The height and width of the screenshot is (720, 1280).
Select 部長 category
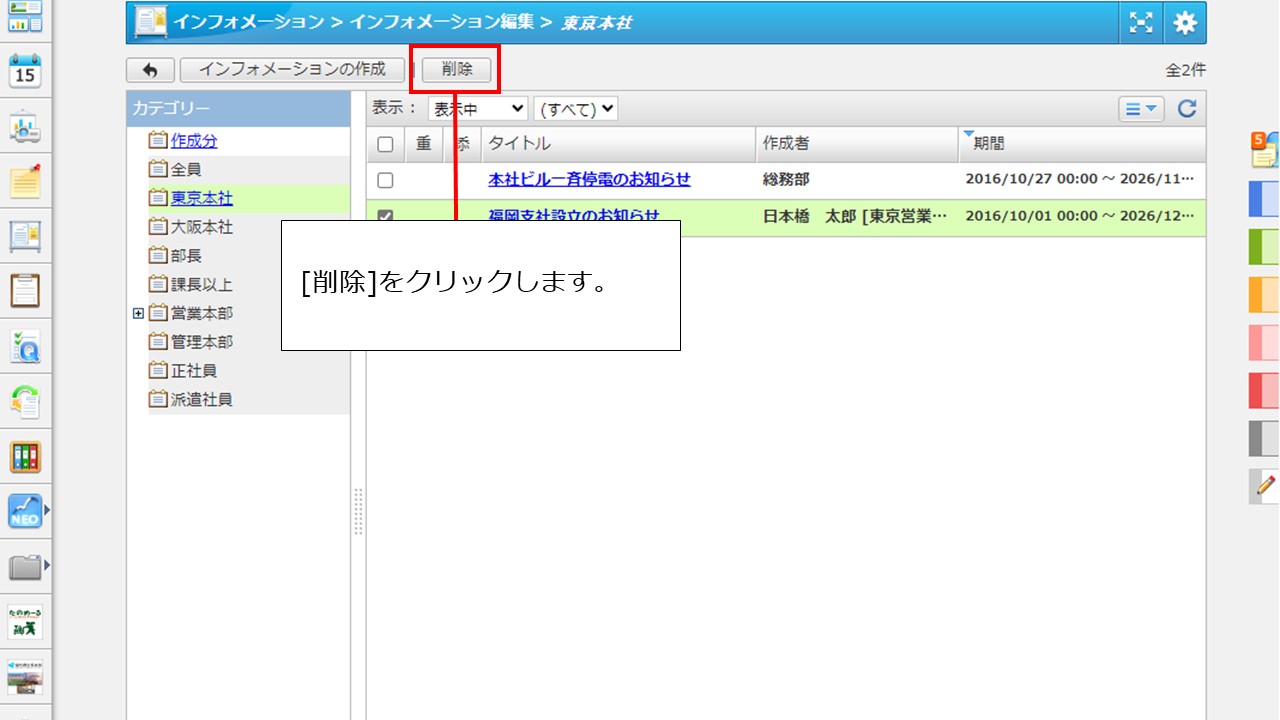[186, 256]
